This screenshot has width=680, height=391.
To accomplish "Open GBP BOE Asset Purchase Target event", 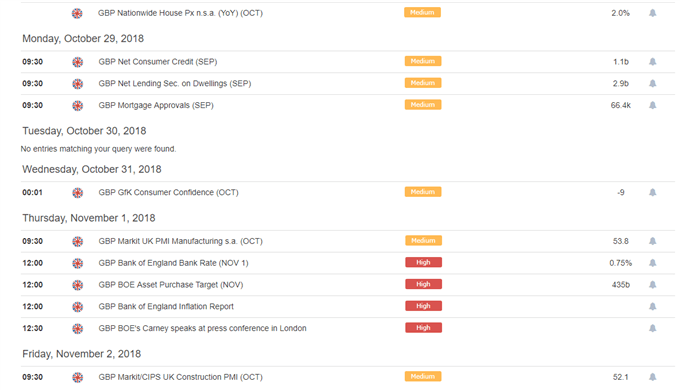I will [171, 285].
